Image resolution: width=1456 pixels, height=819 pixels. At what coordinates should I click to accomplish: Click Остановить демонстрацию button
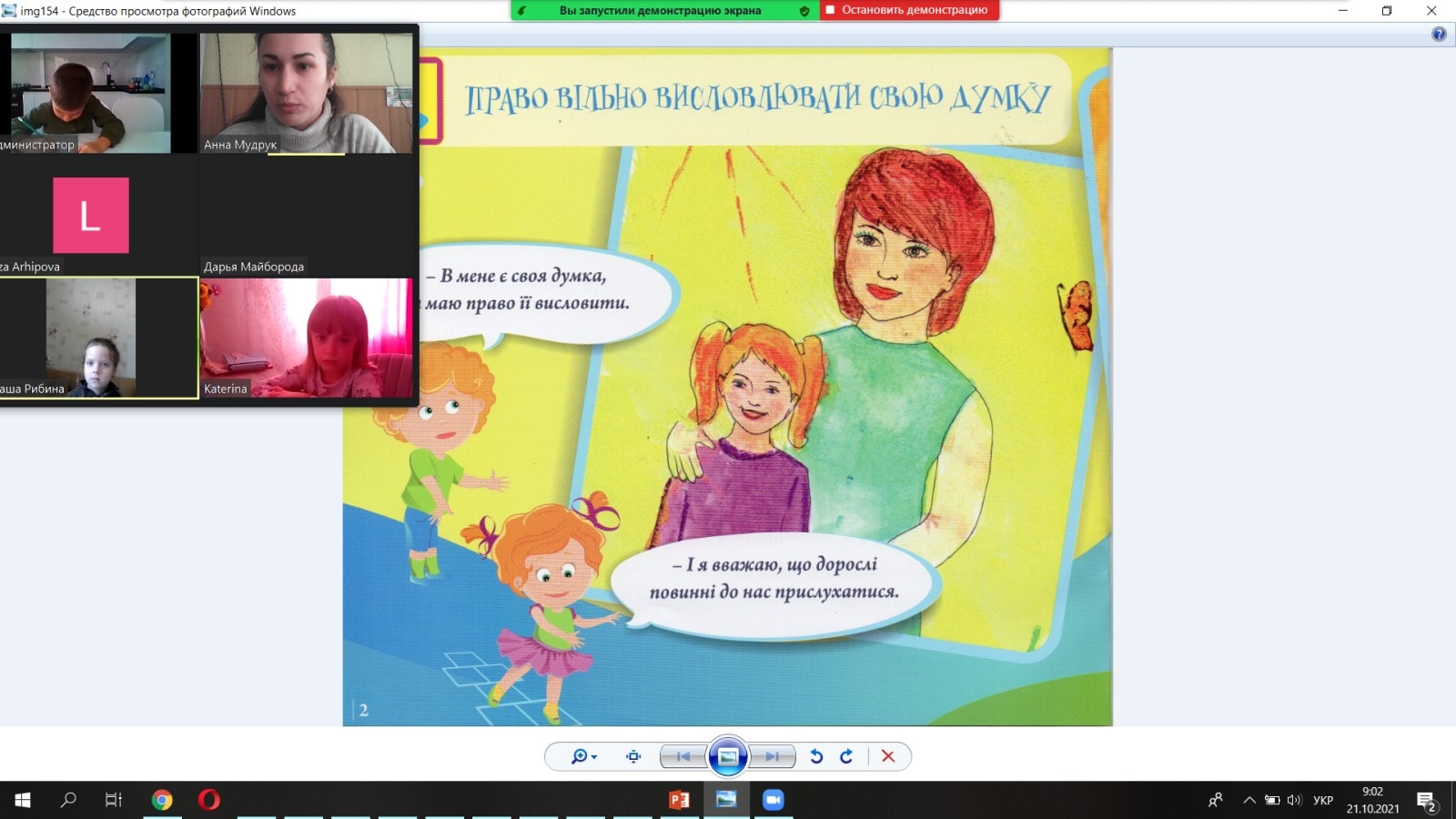909,10
